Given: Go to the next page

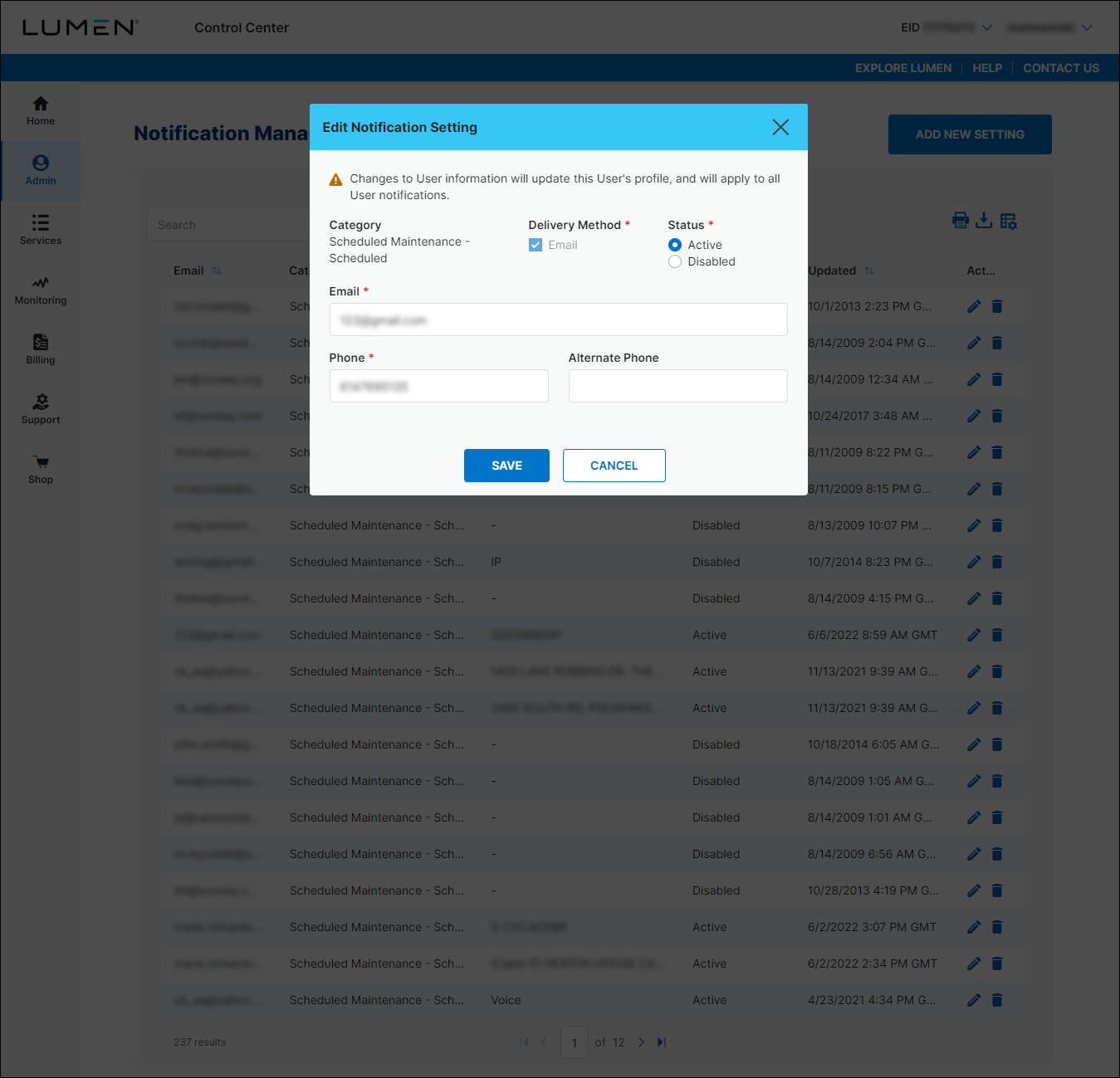Looking at the screenshot, I should pyautogui.click(x=641, y=1042).
